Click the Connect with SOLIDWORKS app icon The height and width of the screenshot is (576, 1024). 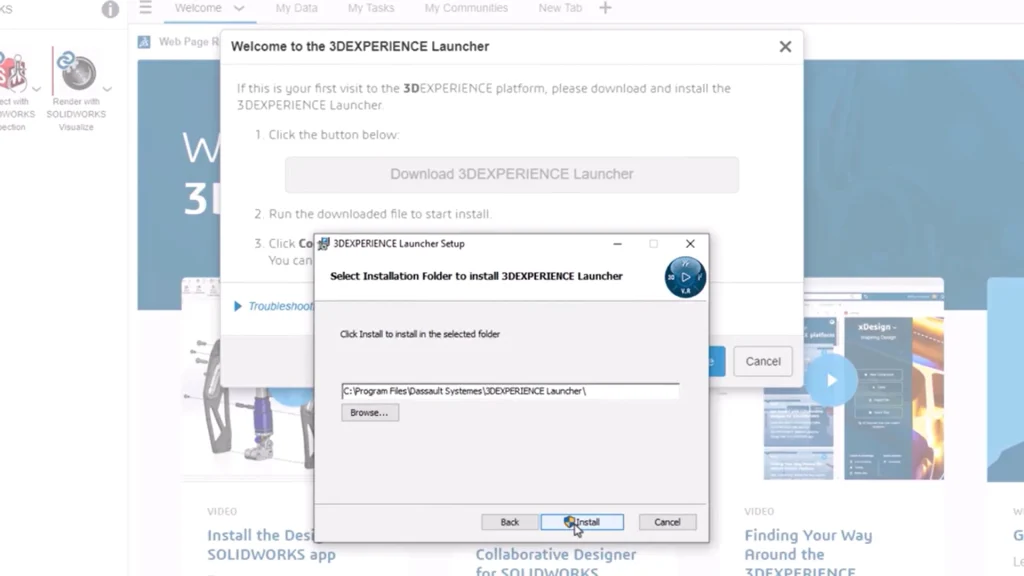(x=13, y=71)
